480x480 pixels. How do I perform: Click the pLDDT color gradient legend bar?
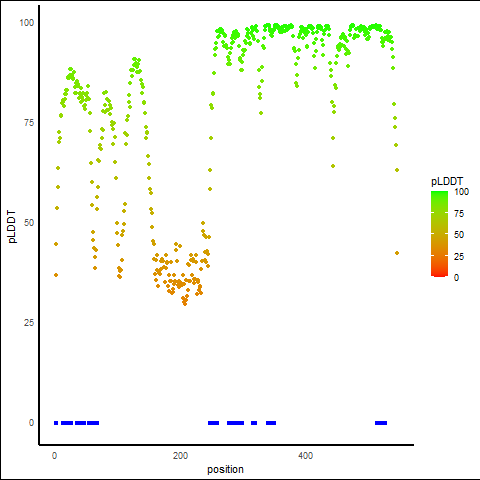pyautogui.click(x=439, y=234)
